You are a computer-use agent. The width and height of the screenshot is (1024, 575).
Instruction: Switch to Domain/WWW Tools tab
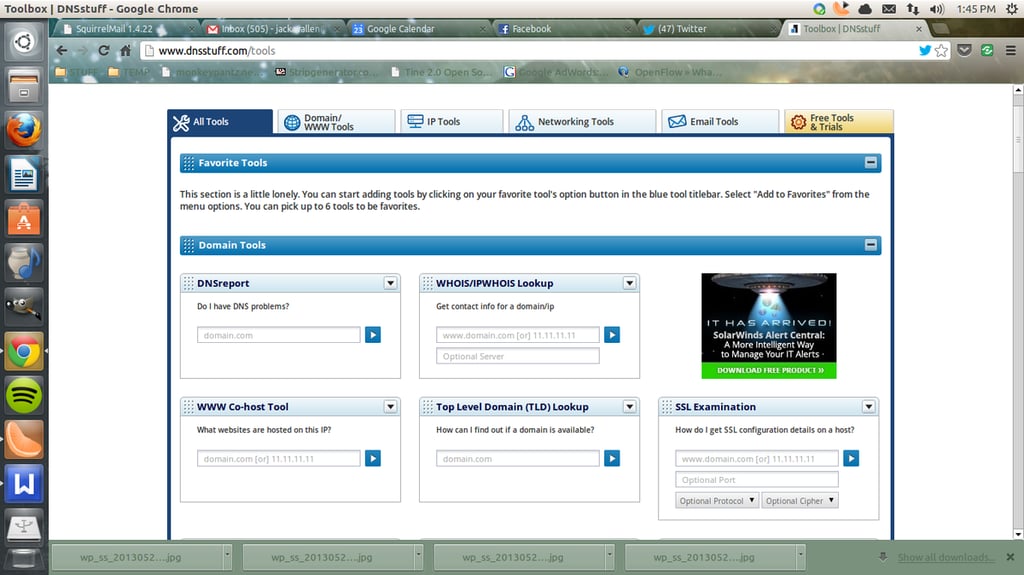pyautogui.click(x=336, y=122)
